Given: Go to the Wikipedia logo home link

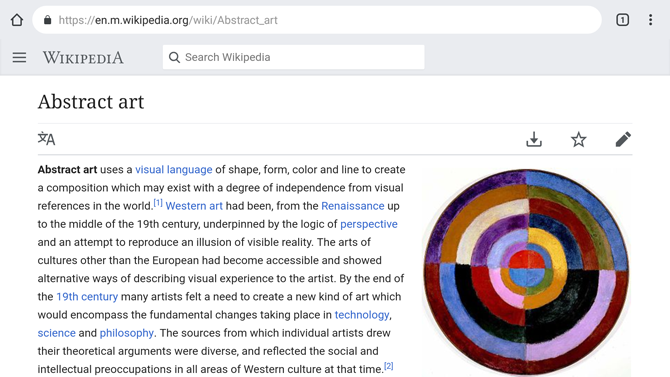Looking at the screenshot, I should (83, 57).
